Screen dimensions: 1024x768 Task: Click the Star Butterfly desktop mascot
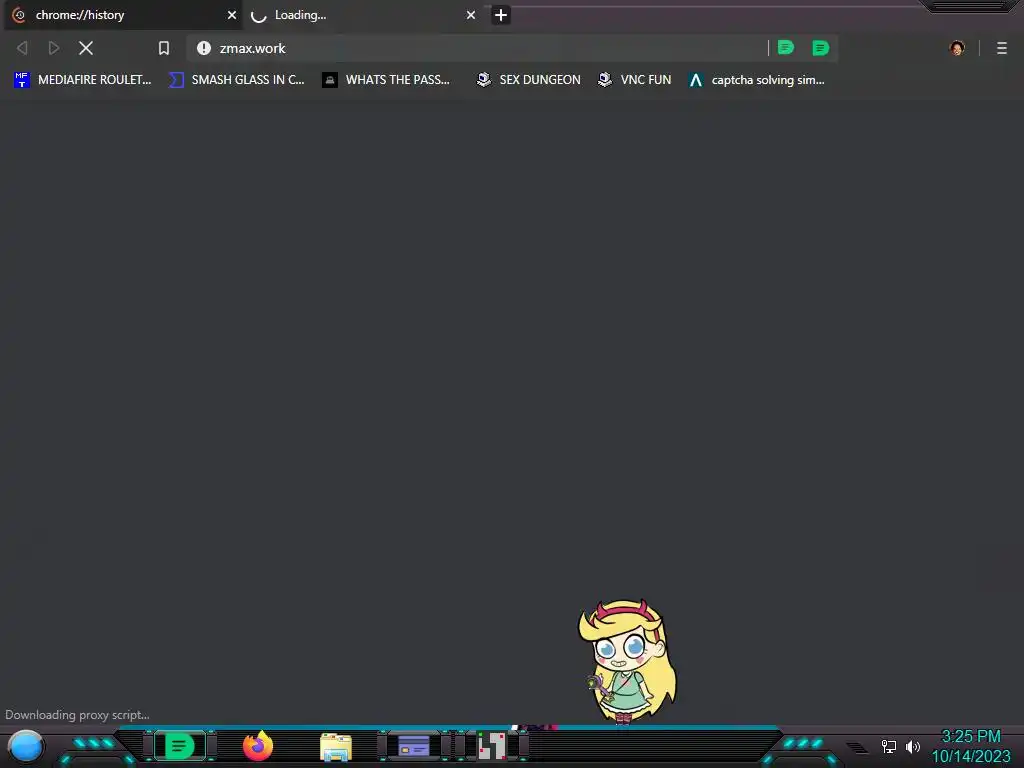(627, 662)
